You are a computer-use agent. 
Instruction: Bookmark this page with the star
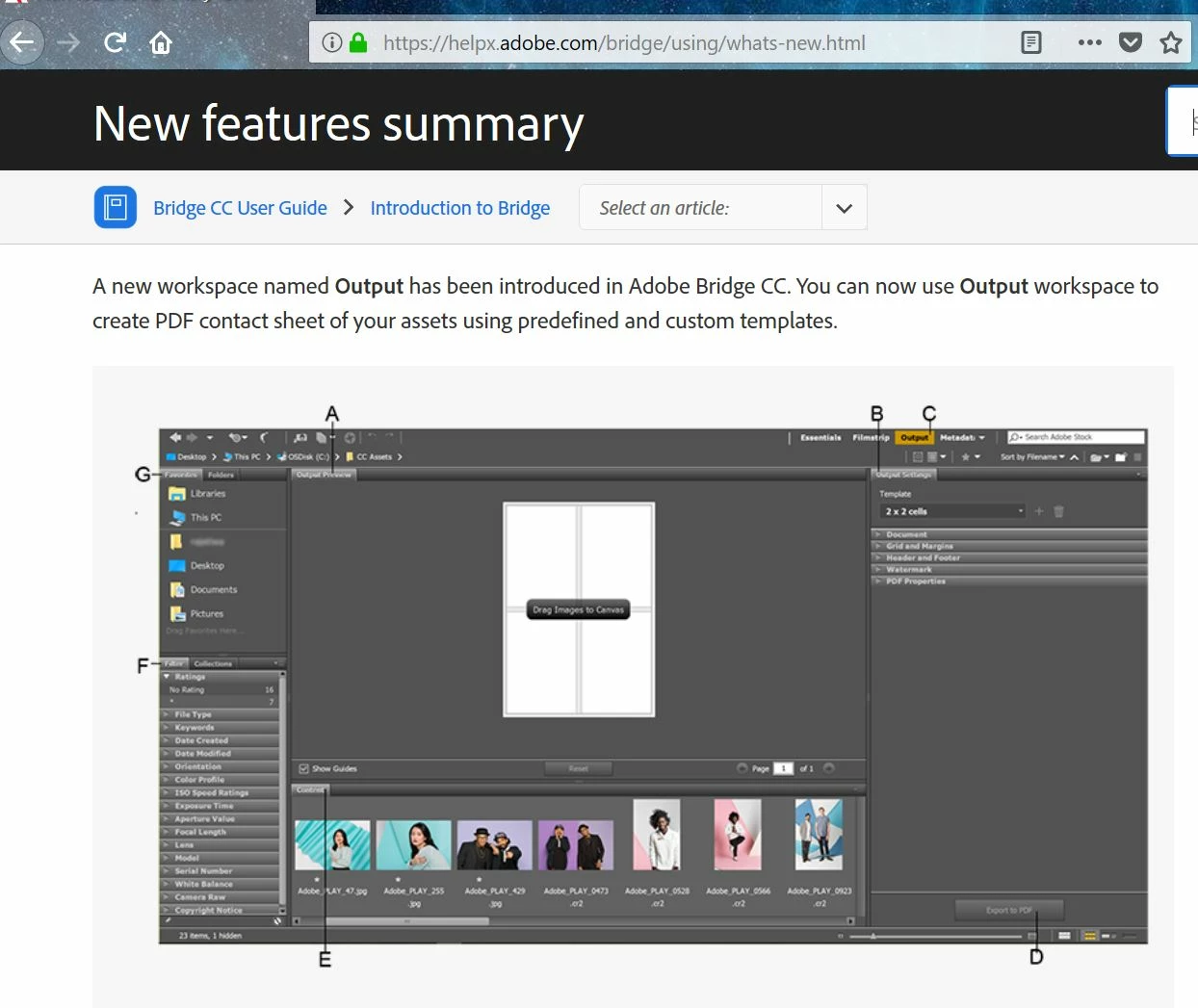click(x=1171, y=42)
